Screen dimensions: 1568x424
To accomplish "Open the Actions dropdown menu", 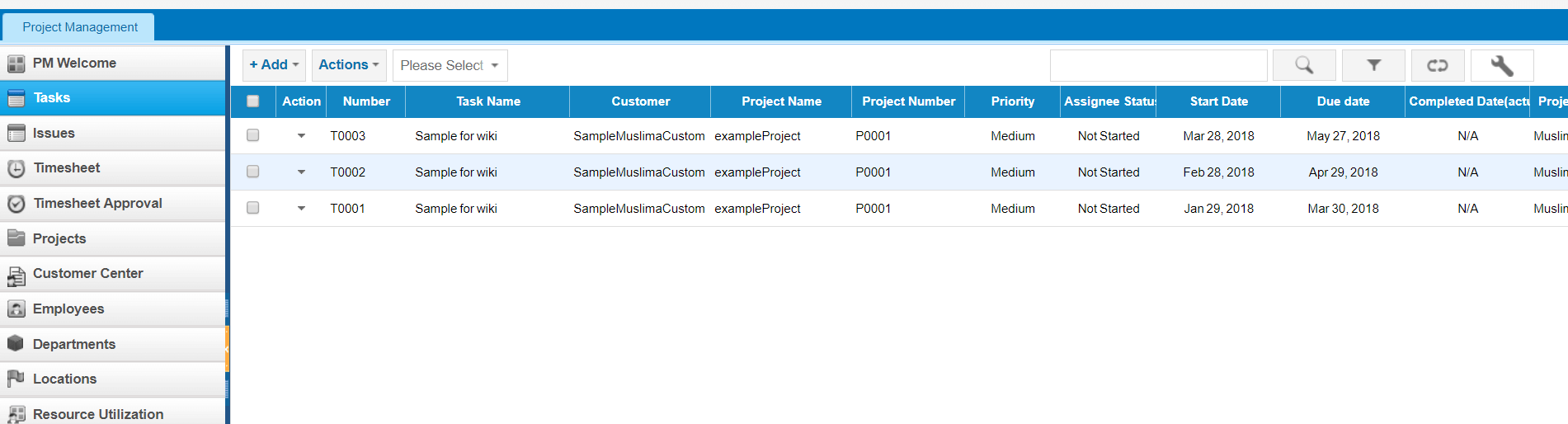I will (x=349, y=65).
